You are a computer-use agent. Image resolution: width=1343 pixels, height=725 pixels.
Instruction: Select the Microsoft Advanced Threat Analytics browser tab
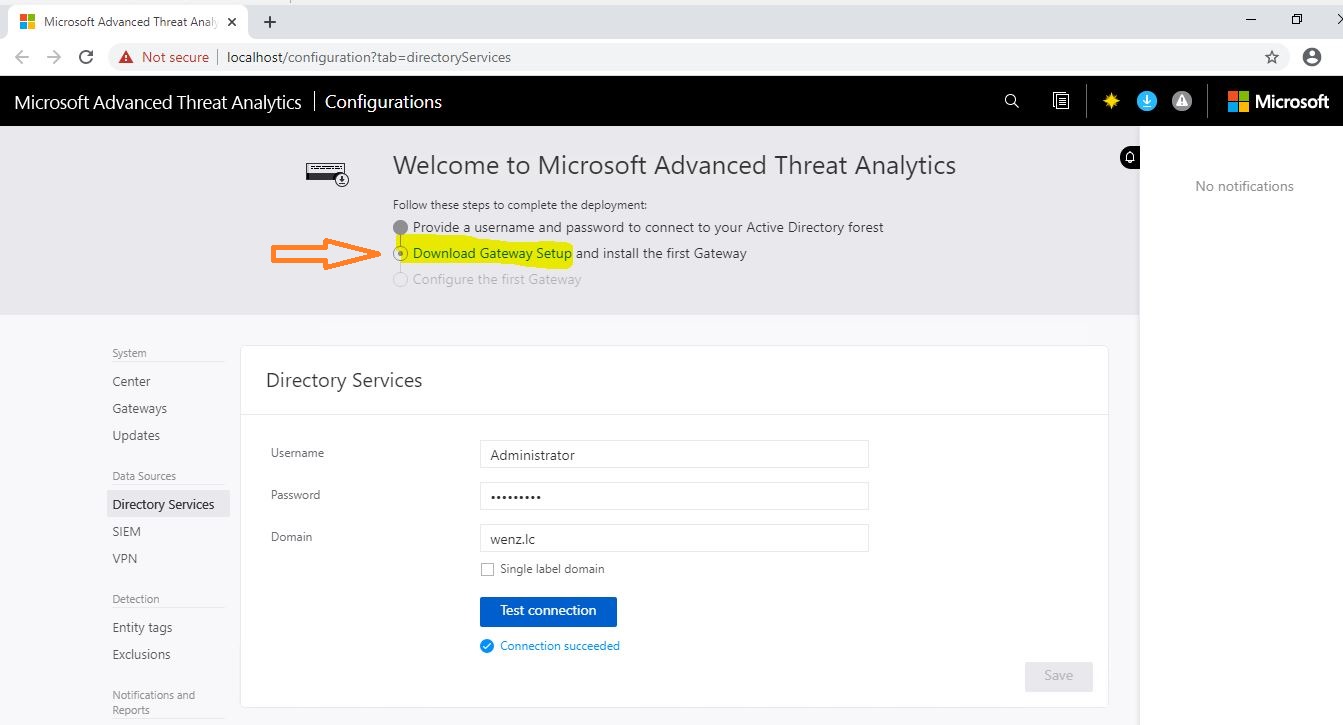tap(128, 21)
